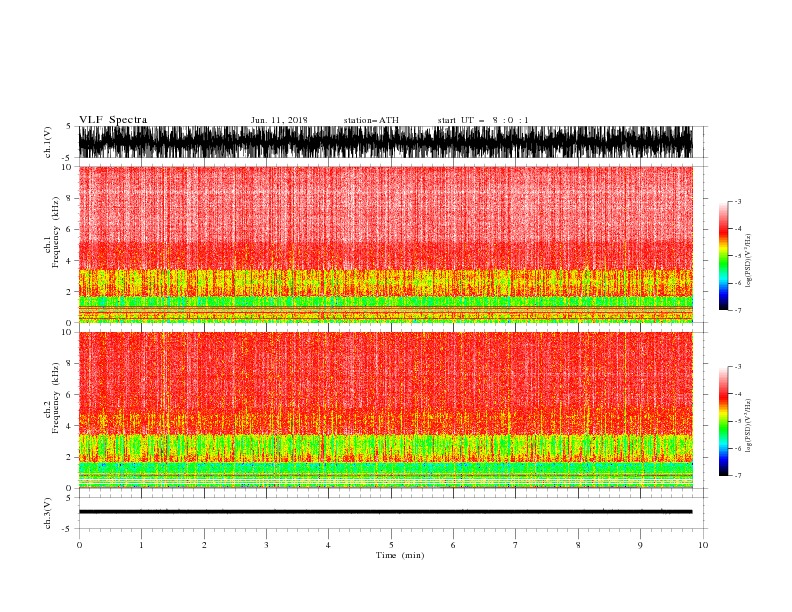Click the "VLF Spectra" title text
Screen dimensions: 792x612
coord(113,120)
